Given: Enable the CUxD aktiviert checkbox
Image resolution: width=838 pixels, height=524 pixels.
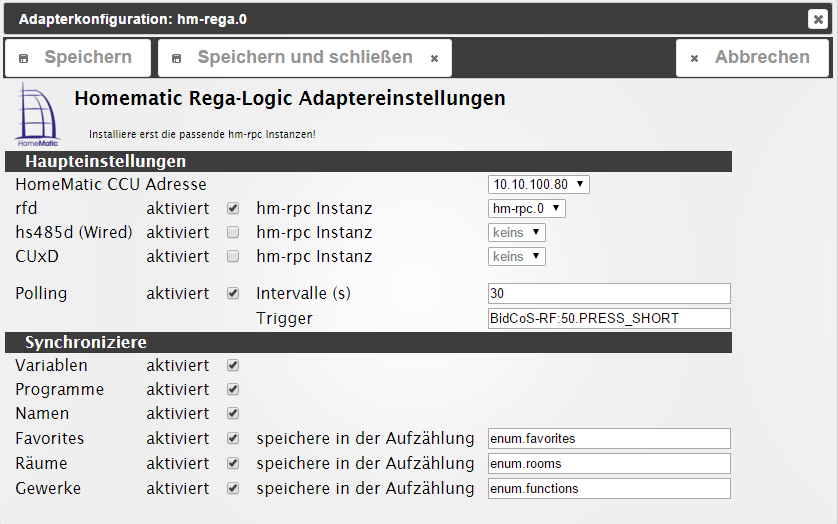Looking at the screenshot, I should [232, 256].
